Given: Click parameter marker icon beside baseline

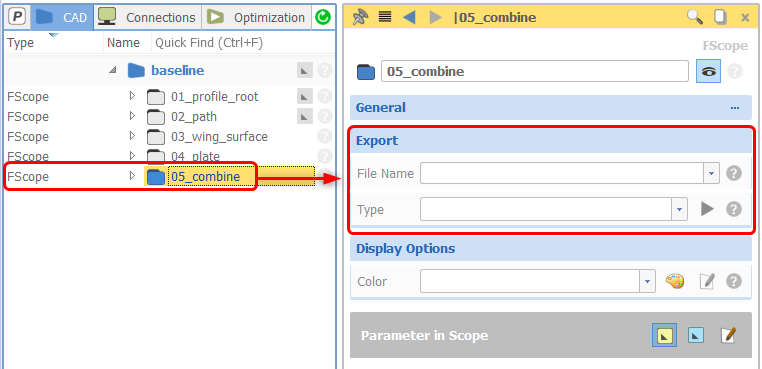Looking at the screenshot, I should click(x=304, y=71).
